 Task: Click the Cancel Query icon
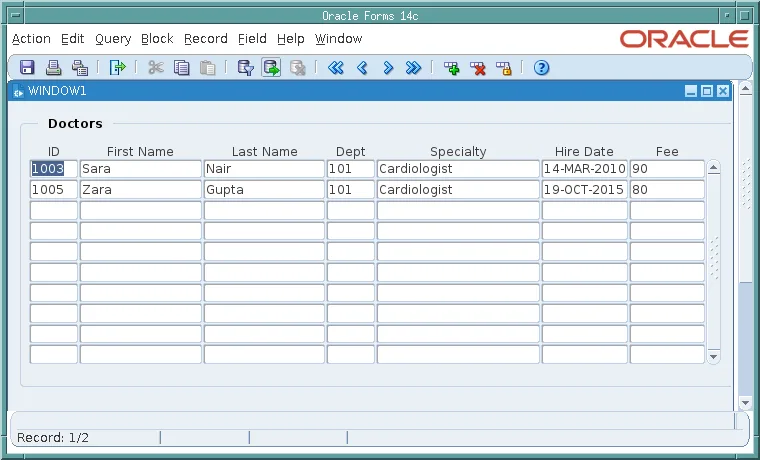pyautogui.click(x=298, y=67)
